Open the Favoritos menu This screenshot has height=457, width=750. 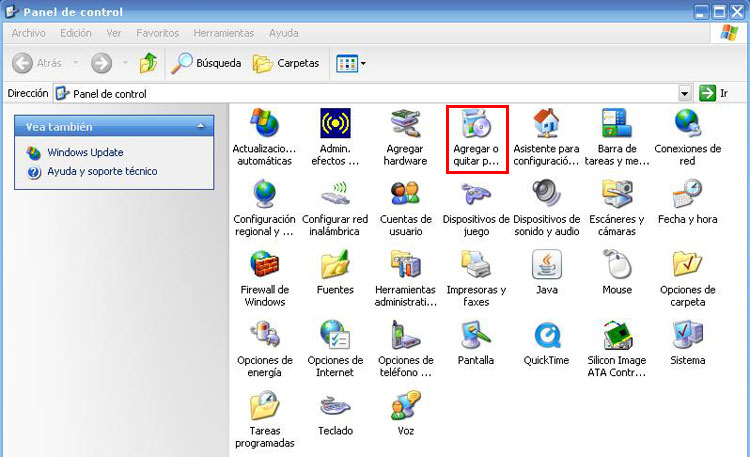click(157, 33)
